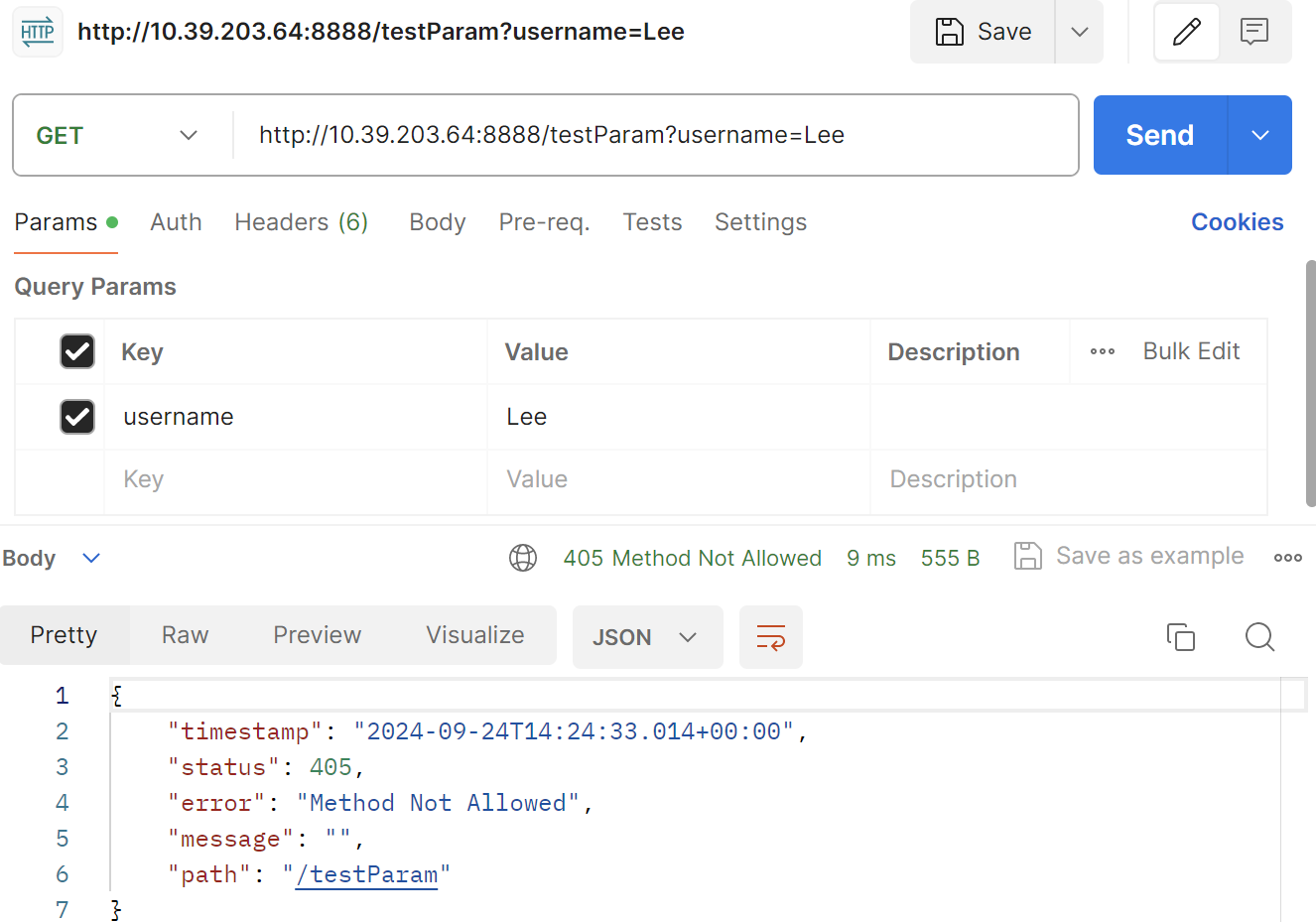Click line number 3 in response
Image resolution: width=1316 pixels, height=922 pixels.
[x=62, y=767]
